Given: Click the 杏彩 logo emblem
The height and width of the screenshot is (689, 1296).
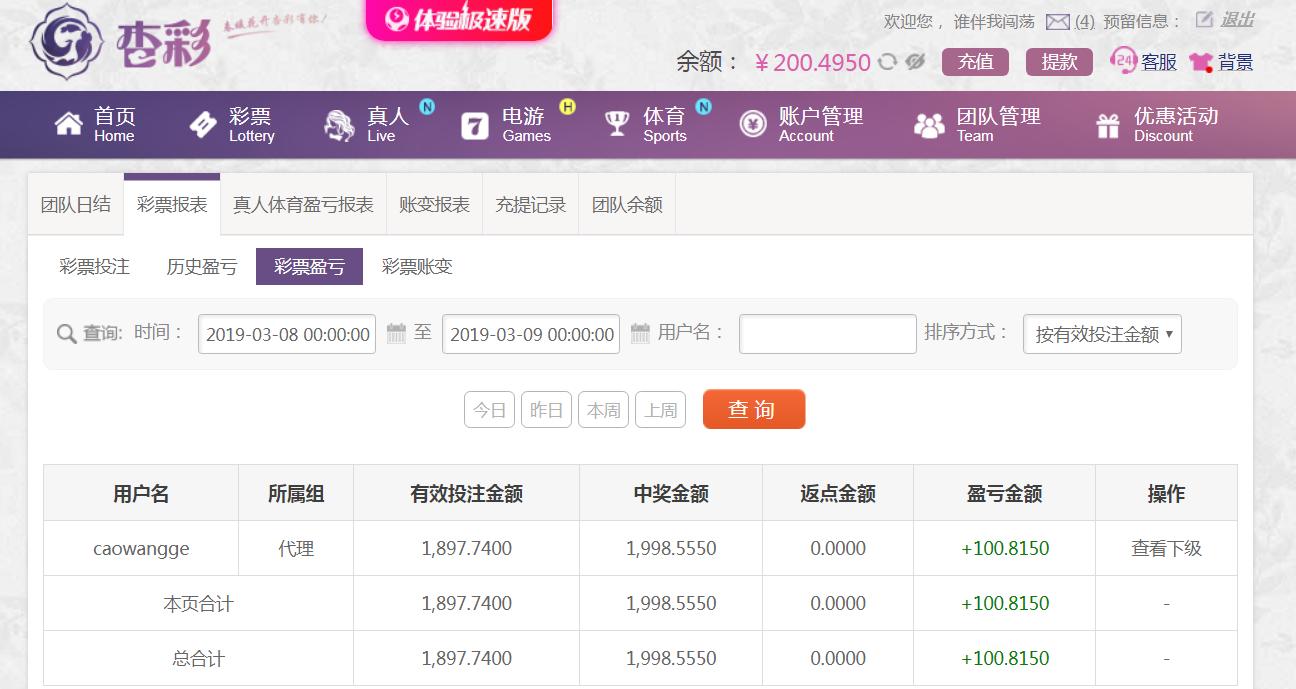Looking at the screenshot, I should [68, 41].
